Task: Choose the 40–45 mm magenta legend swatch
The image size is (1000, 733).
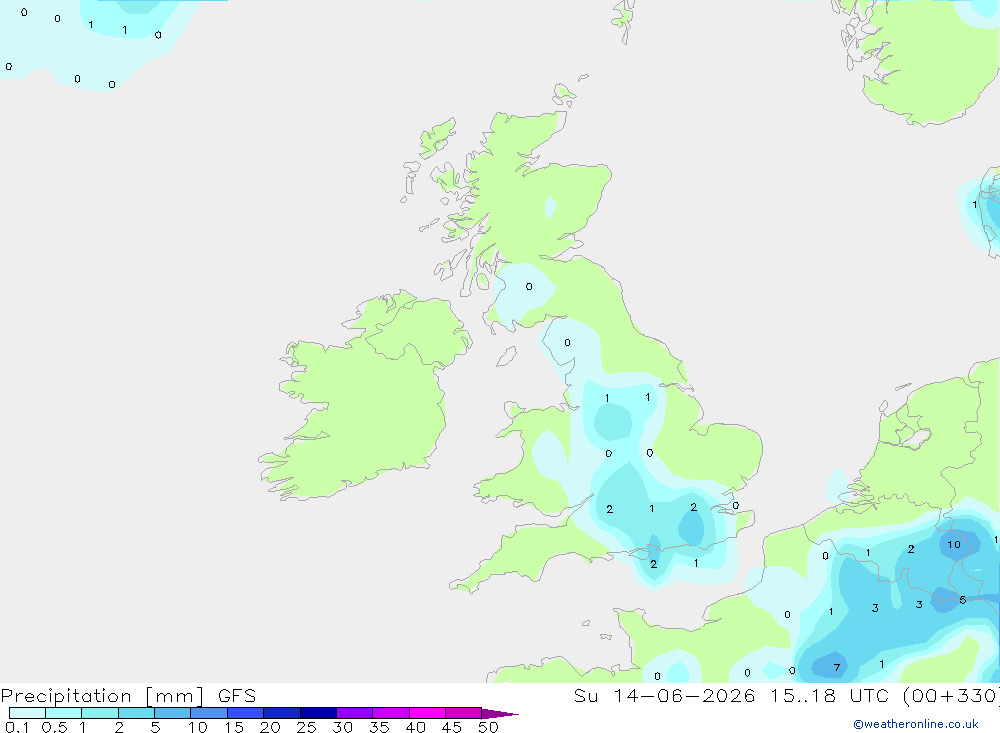Action: pyautogui.click(x=427, y=713)
